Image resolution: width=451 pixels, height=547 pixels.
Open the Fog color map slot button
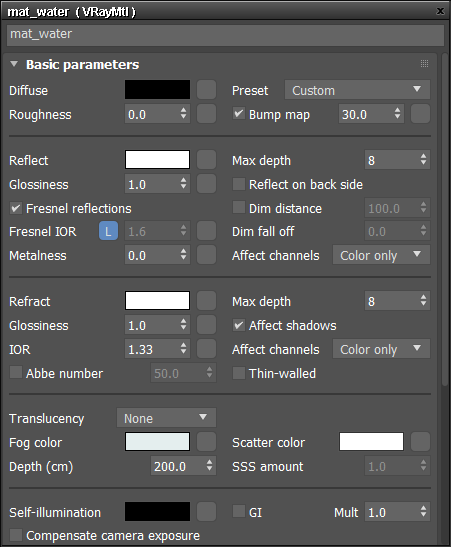[206, 442]
